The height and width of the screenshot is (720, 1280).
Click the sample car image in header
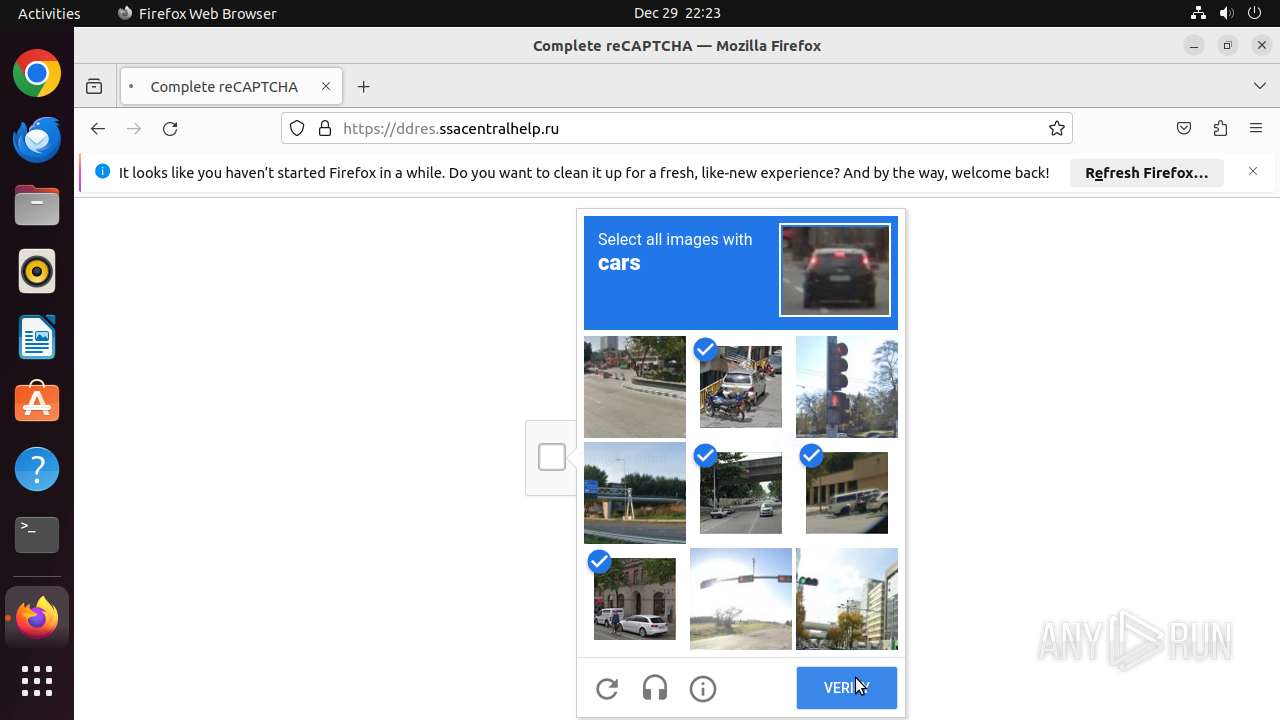[x=835, y=270]
